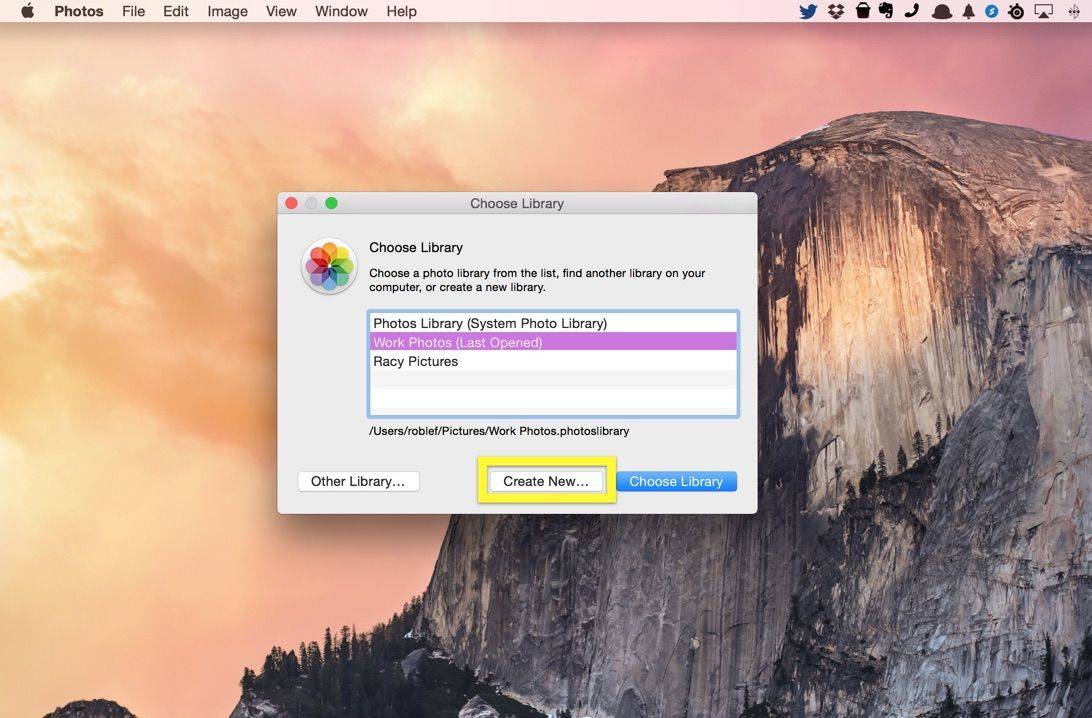This screenshot has width=1092, height=718.
Task: Select the Racy Pictures library
Action: tap(553, 361)
